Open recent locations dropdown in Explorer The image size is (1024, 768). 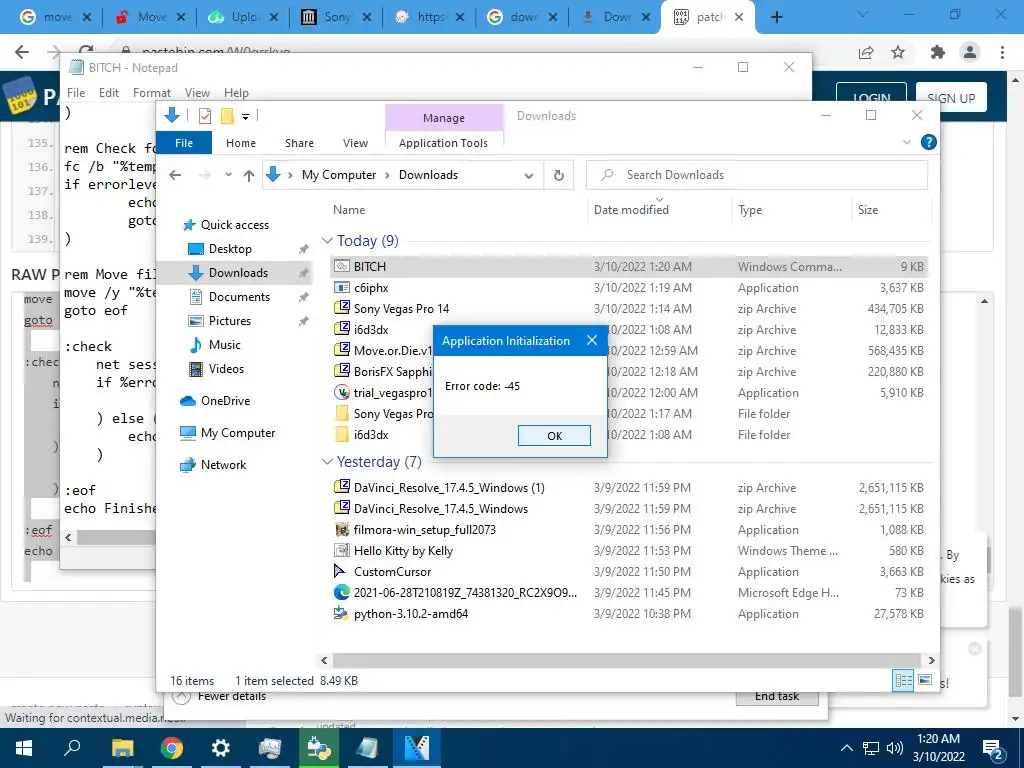(228, 175)
